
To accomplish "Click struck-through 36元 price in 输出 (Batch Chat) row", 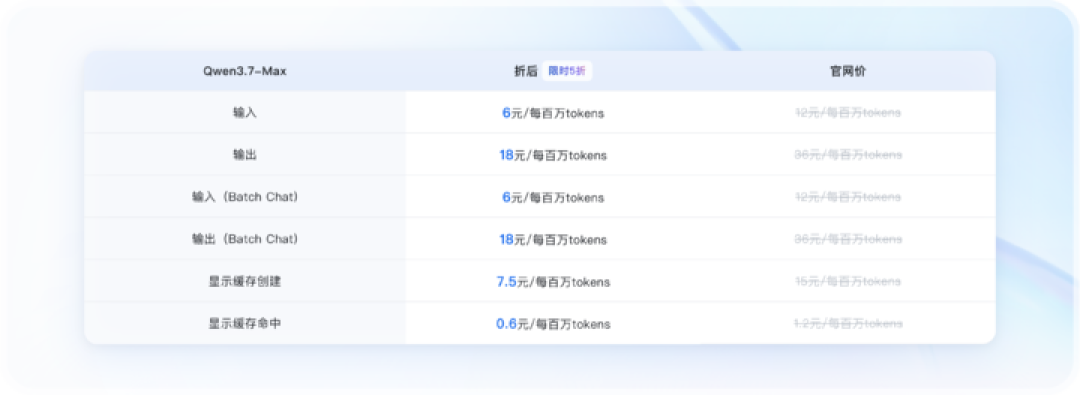I will pos(848,239).
